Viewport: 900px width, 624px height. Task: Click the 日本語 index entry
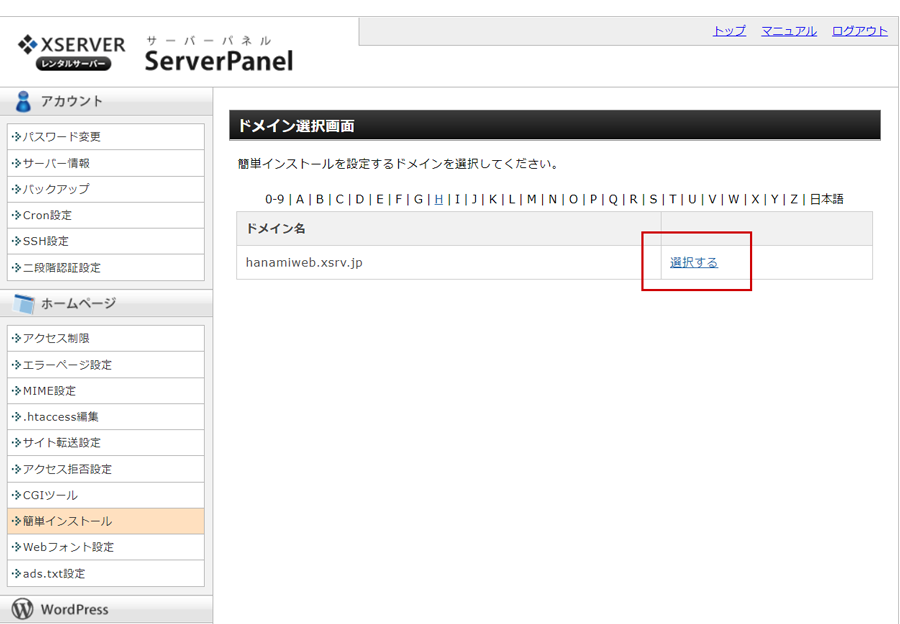pyautogui.click(x=827, y=199)
